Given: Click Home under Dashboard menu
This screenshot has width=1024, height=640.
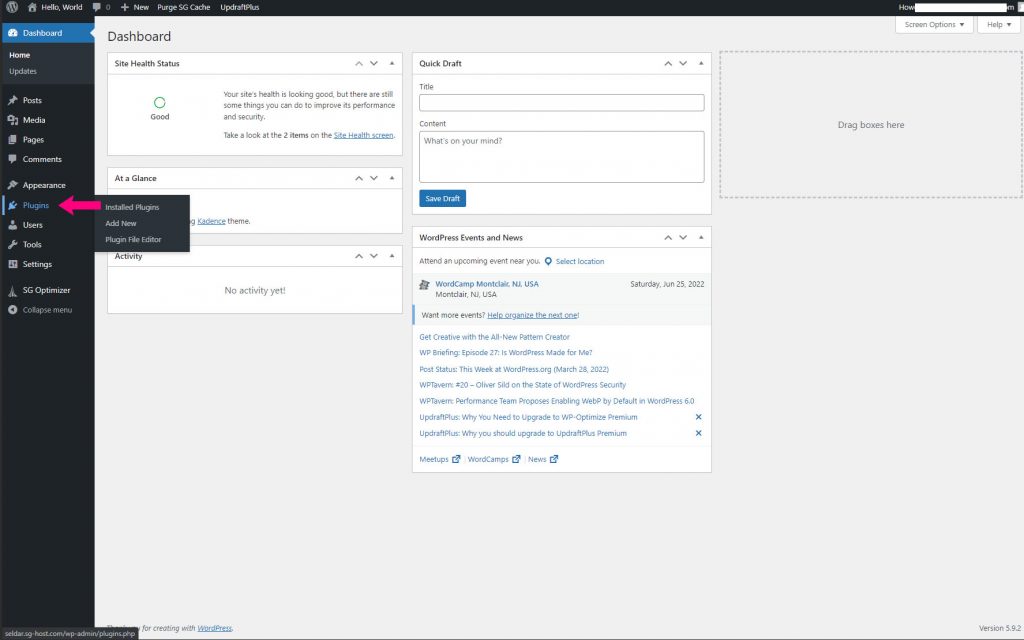Looking at the screenshot, I should point(20,55).
